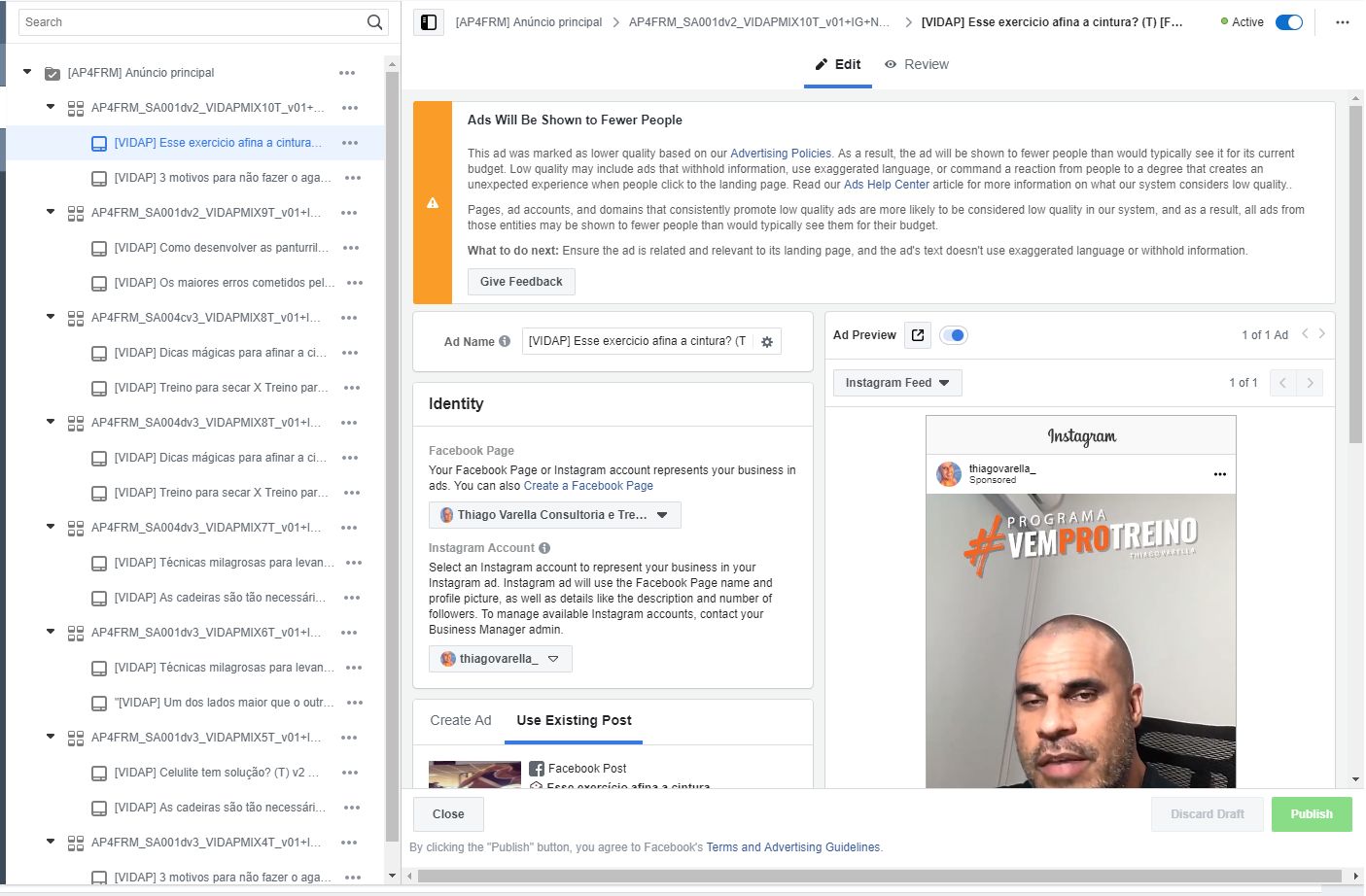Select ad 'Como desenvolver as panturril...'

tap(221, 248)
